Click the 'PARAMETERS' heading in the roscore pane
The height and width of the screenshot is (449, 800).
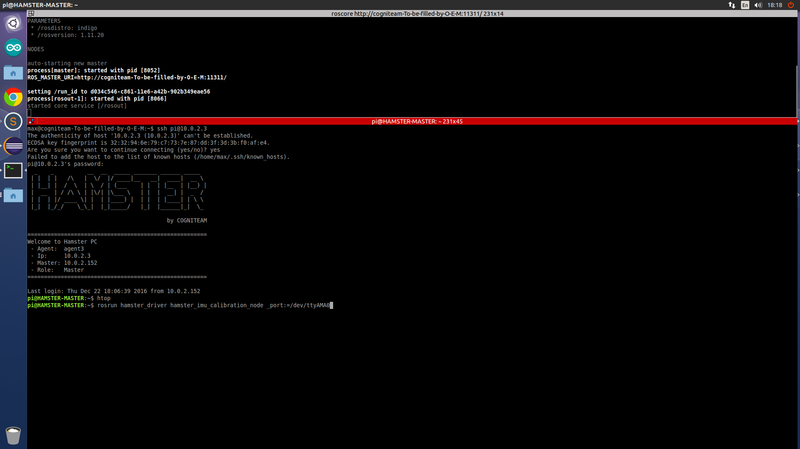44,21
